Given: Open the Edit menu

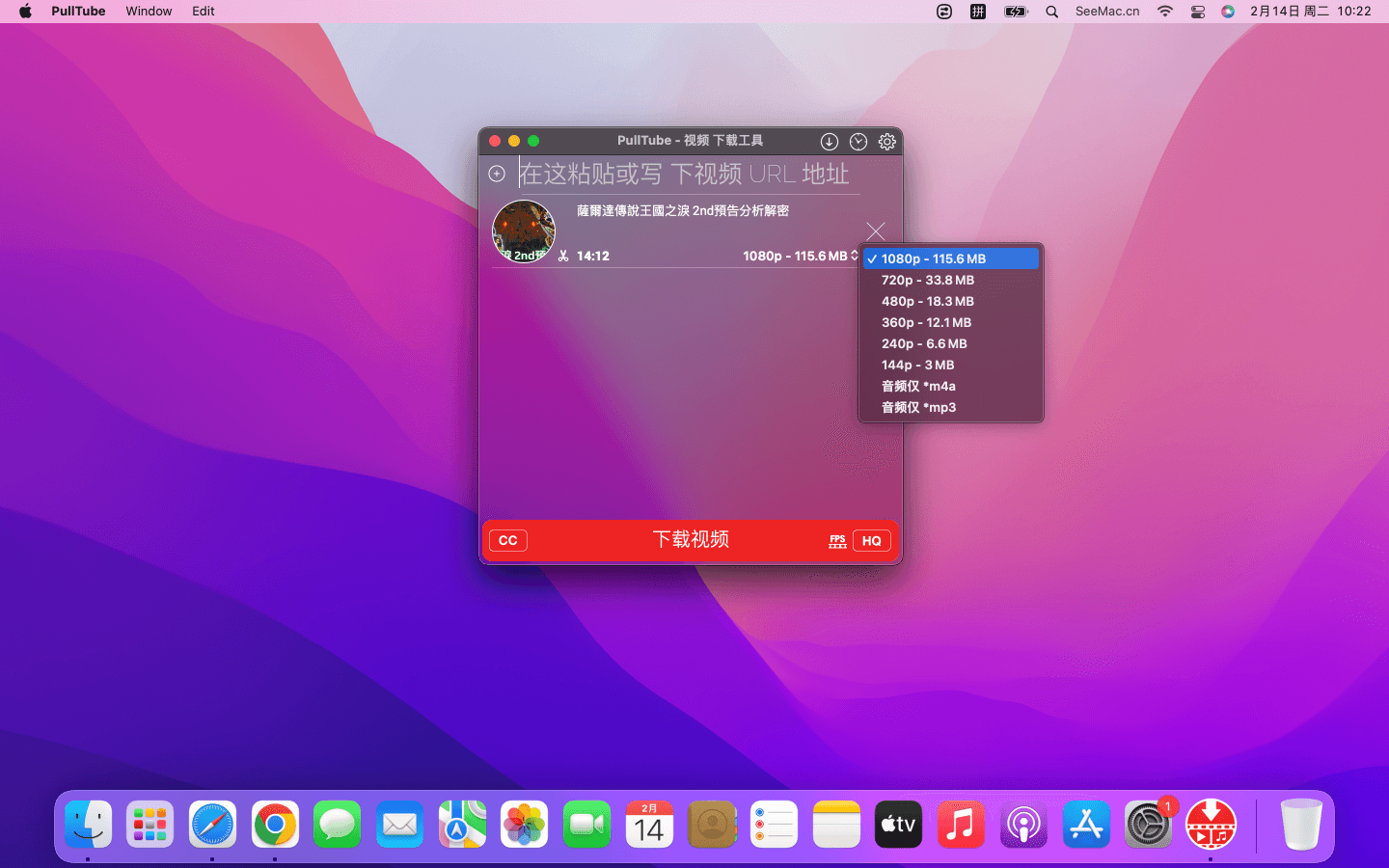Looking at the screenshot, I should pyautogui.click(x=204, y=12).
